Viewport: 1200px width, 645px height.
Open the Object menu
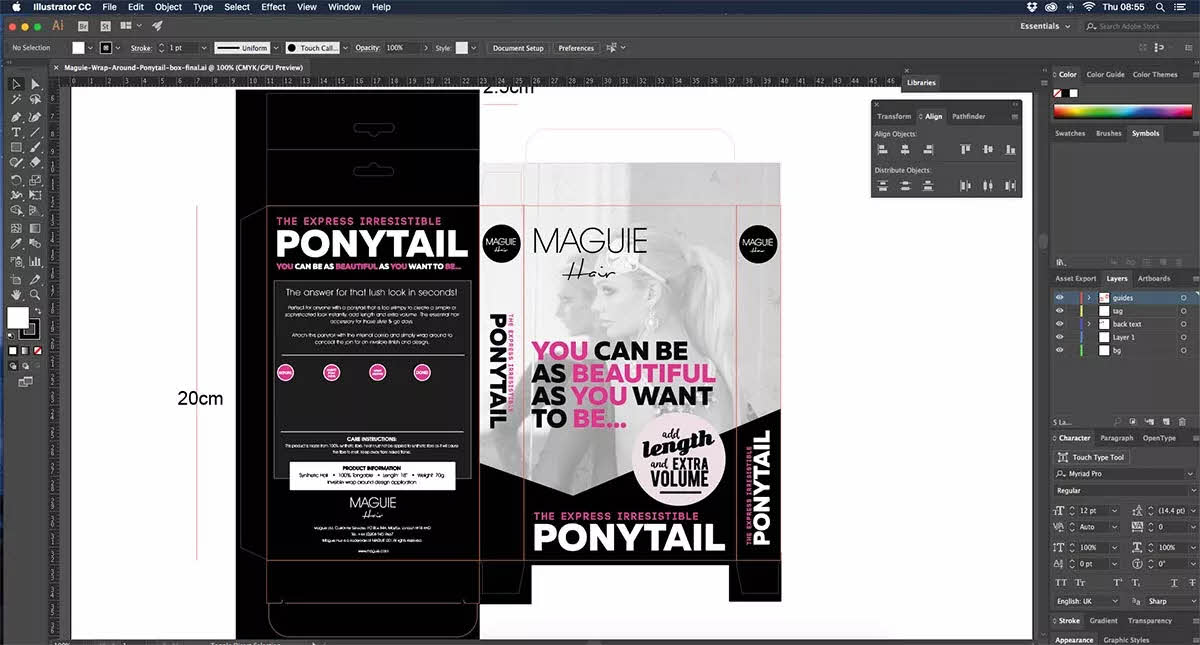[168, 7]
